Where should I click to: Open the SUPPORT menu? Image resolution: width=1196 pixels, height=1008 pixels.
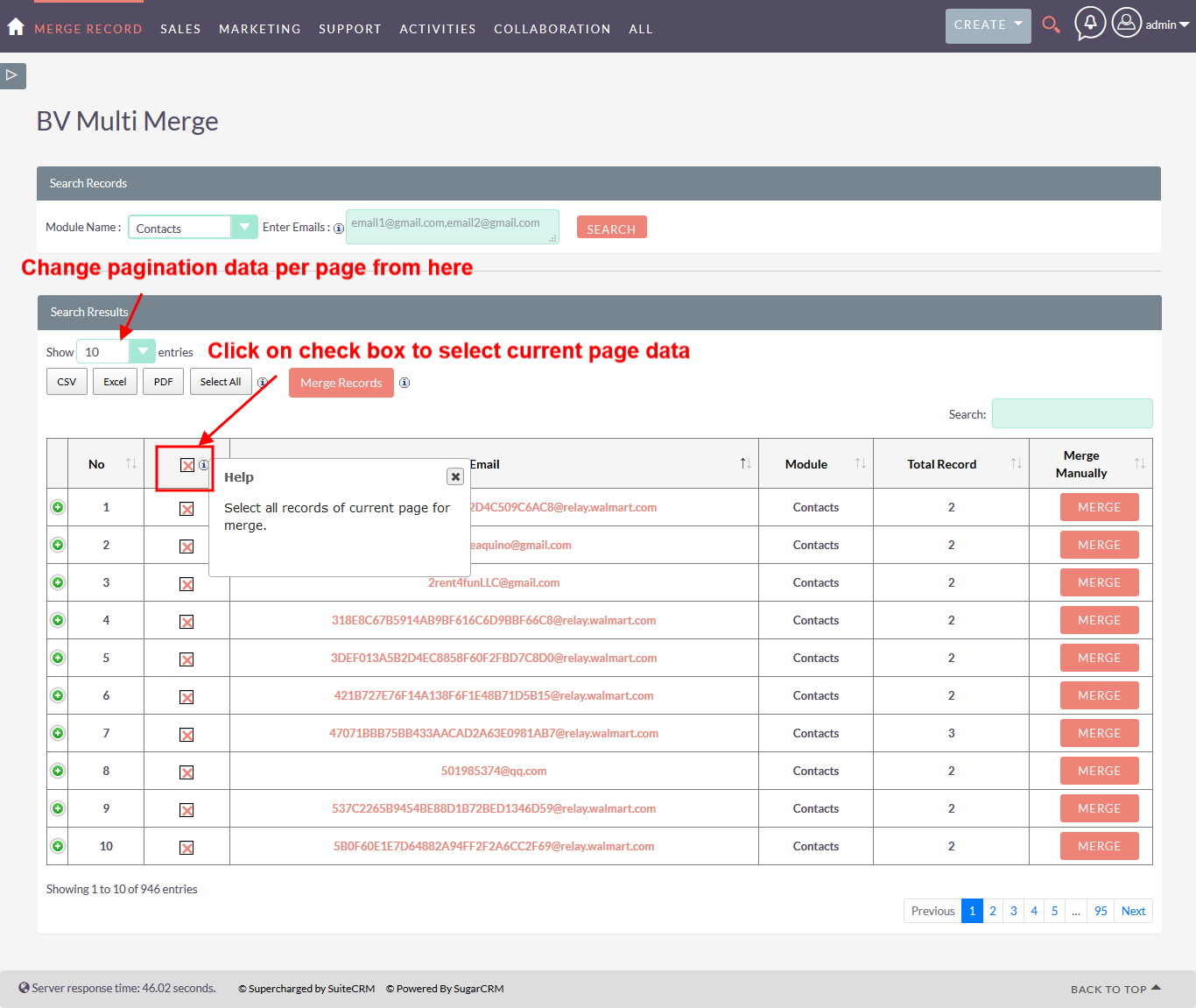click(350, 29)
